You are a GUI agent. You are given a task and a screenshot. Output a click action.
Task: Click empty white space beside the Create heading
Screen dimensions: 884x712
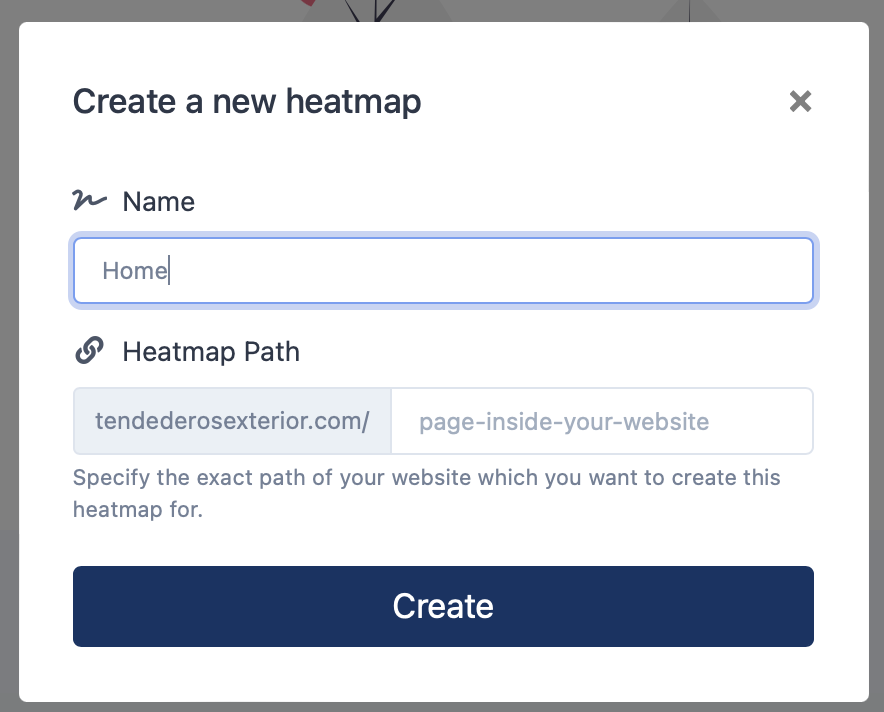point(603,101)
